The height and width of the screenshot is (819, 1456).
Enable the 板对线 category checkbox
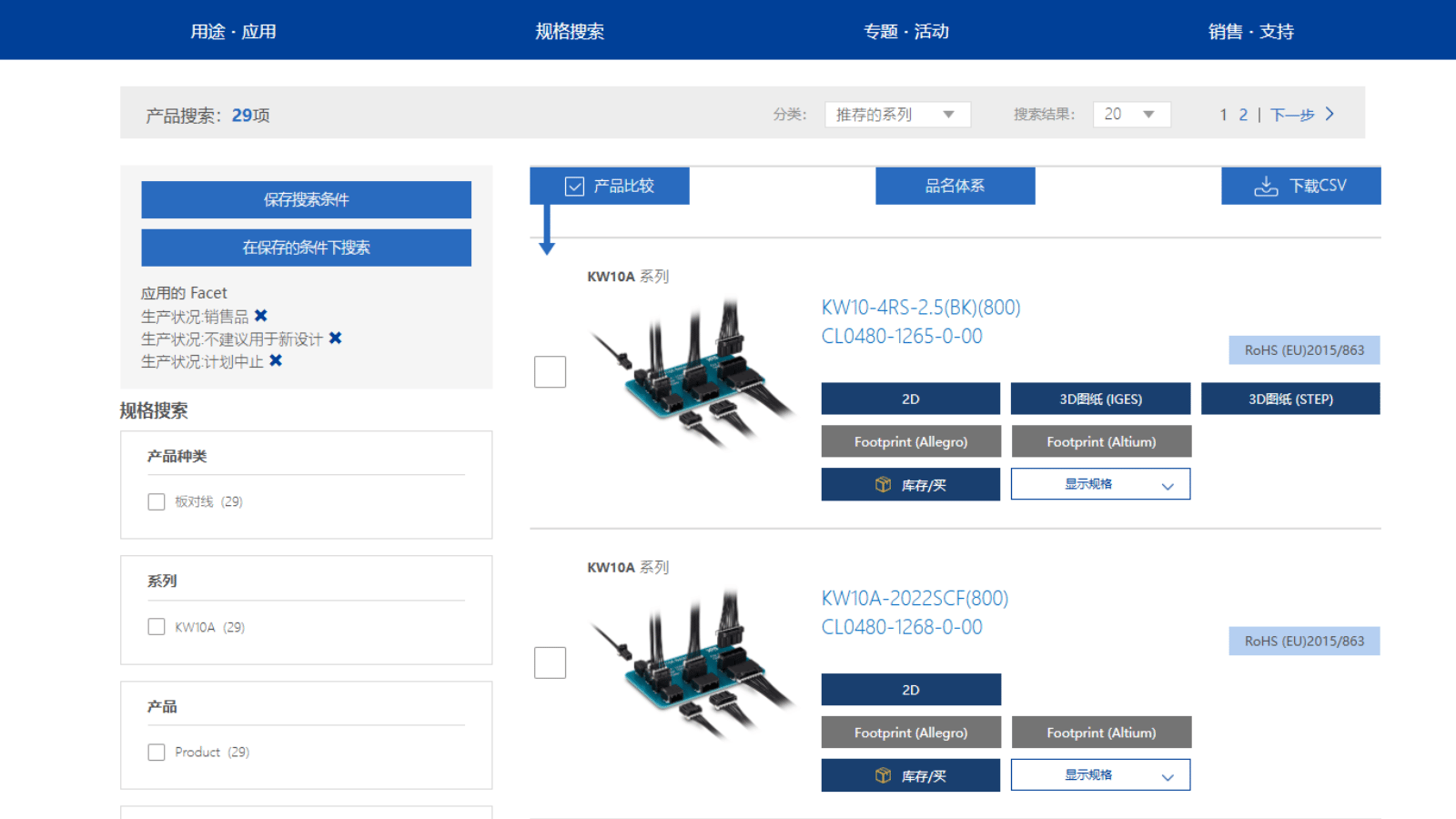pos(156,501)
